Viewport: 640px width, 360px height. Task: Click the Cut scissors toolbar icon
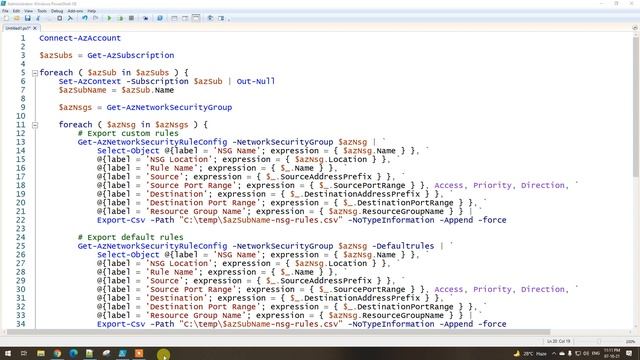tap(38, 18)
